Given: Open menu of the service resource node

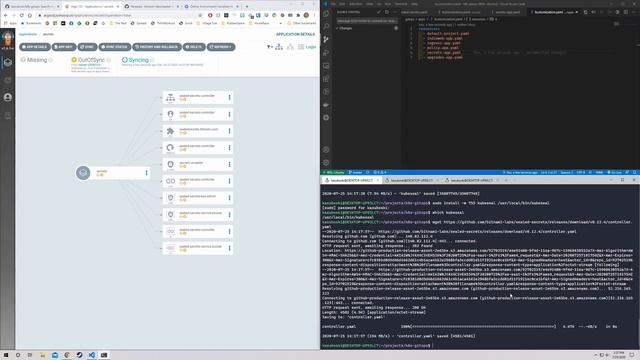Looking at the screenshot, I should (229, 98).
